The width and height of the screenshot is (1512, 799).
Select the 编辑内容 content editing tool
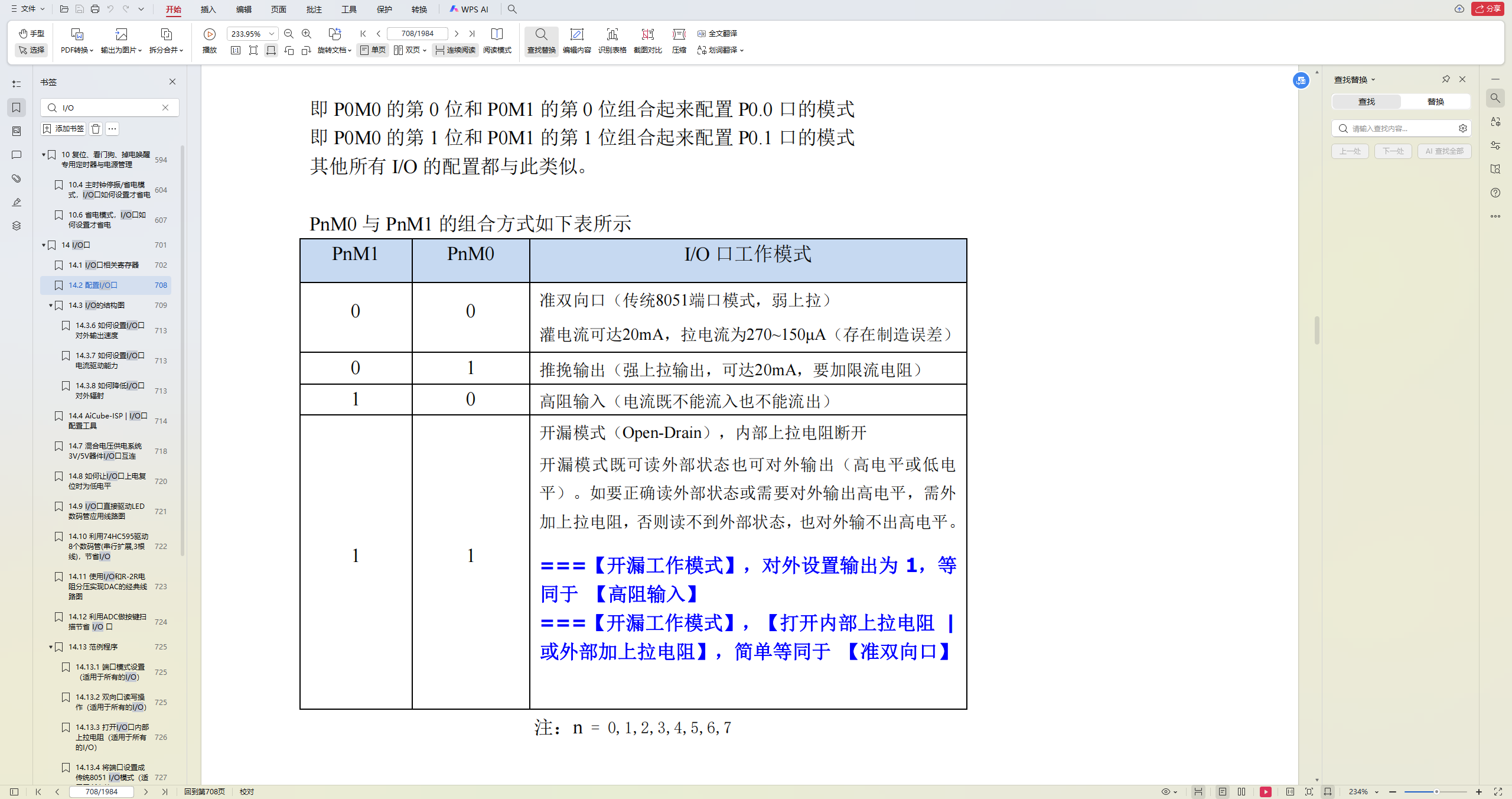pyautogui.click(x=577, y=41)
